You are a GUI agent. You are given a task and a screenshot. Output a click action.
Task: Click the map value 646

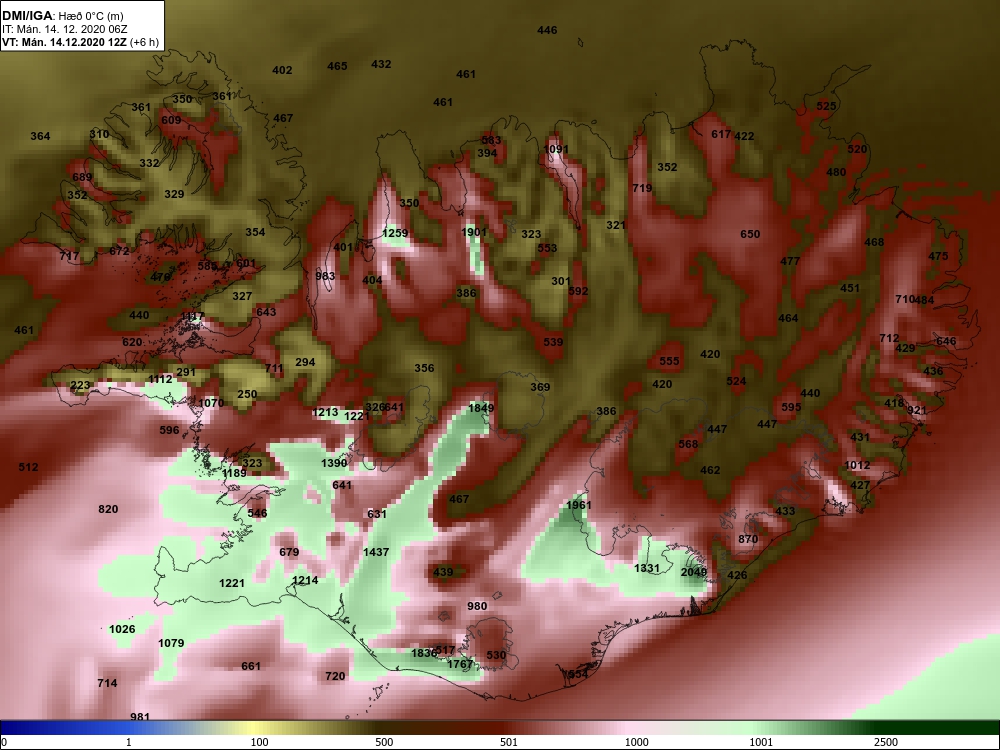point(946,341)
